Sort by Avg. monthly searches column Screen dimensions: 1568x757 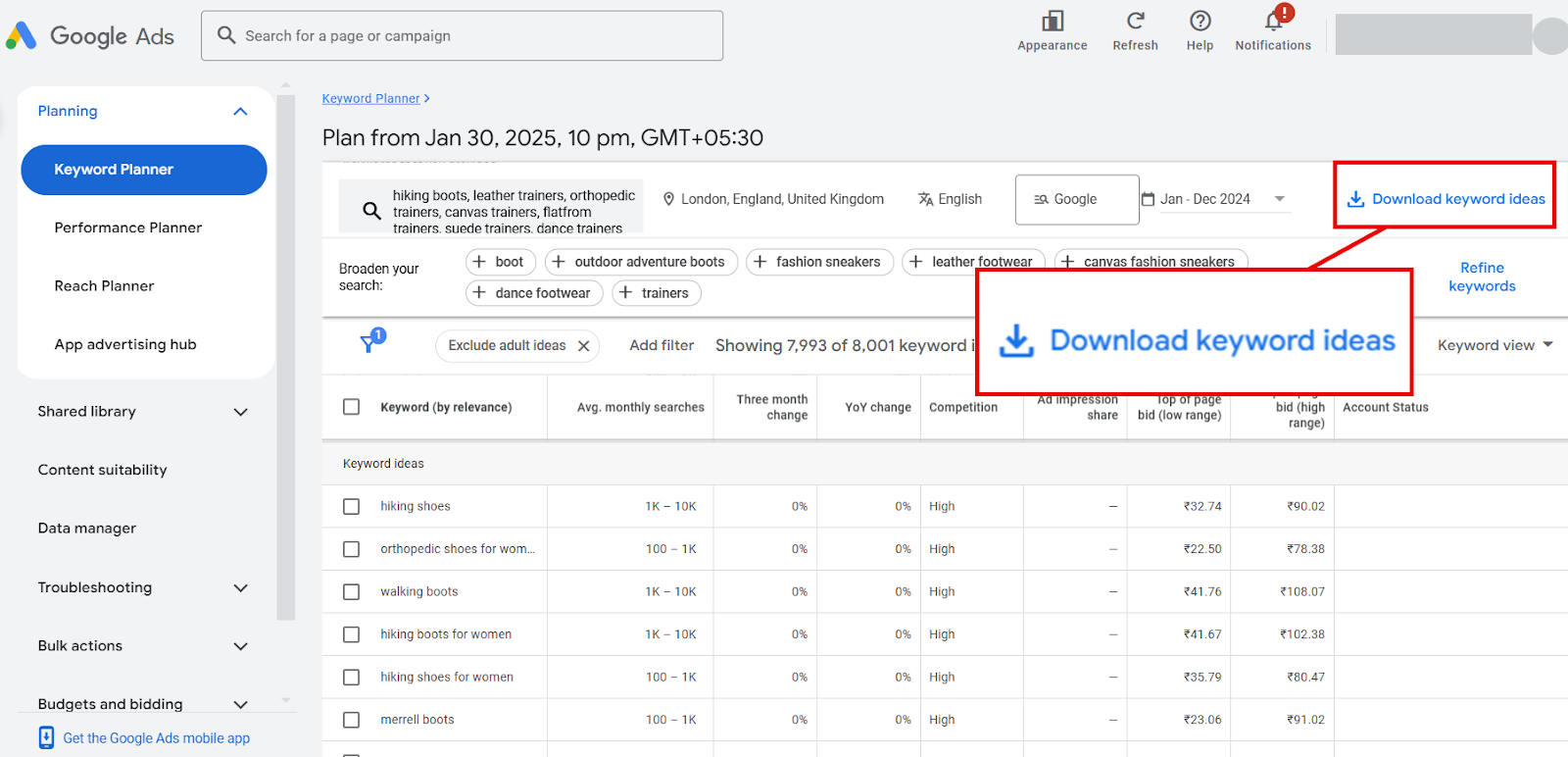(x=641, y=407)
